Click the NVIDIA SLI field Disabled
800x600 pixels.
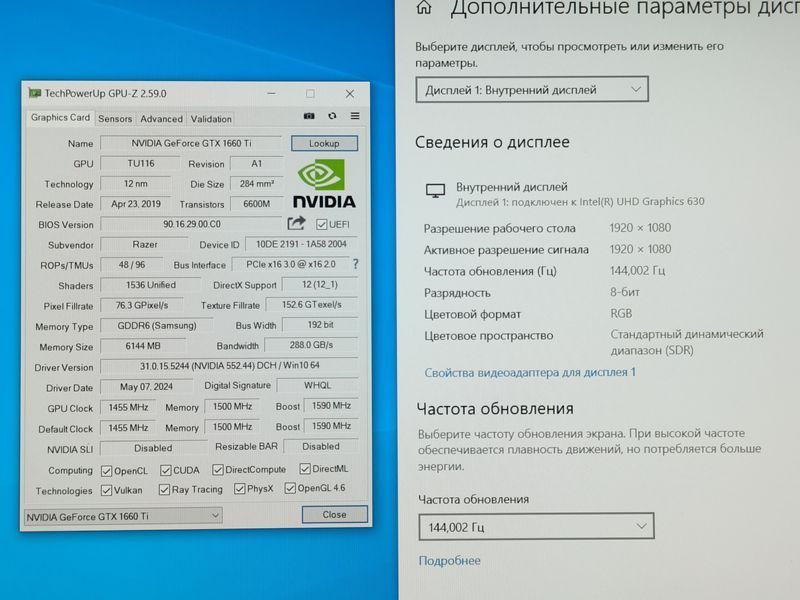(x=153, y=448)
